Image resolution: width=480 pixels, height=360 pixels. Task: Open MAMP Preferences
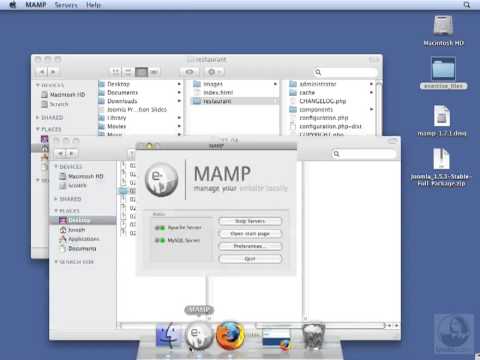pyautogui.click(x=250, y=246)
